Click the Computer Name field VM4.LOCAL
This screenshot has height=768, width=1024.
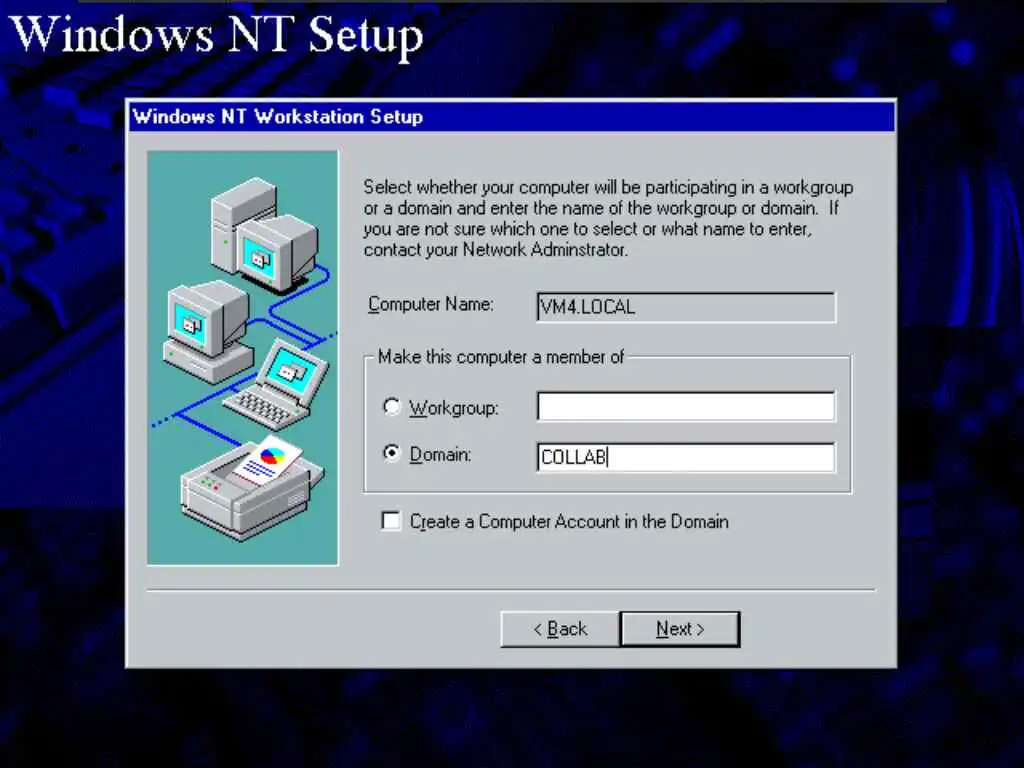[686, 307]
